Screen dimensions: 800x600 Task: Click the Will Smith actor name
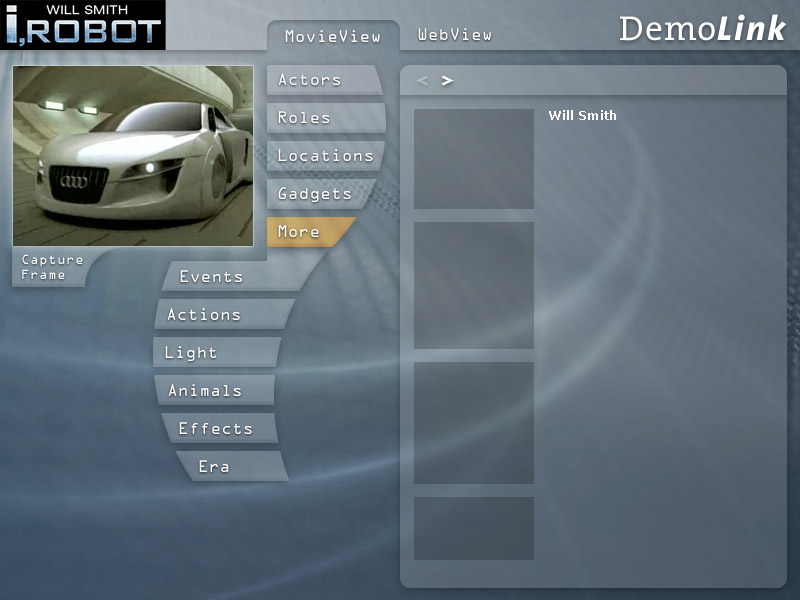[x=582, y=116]
